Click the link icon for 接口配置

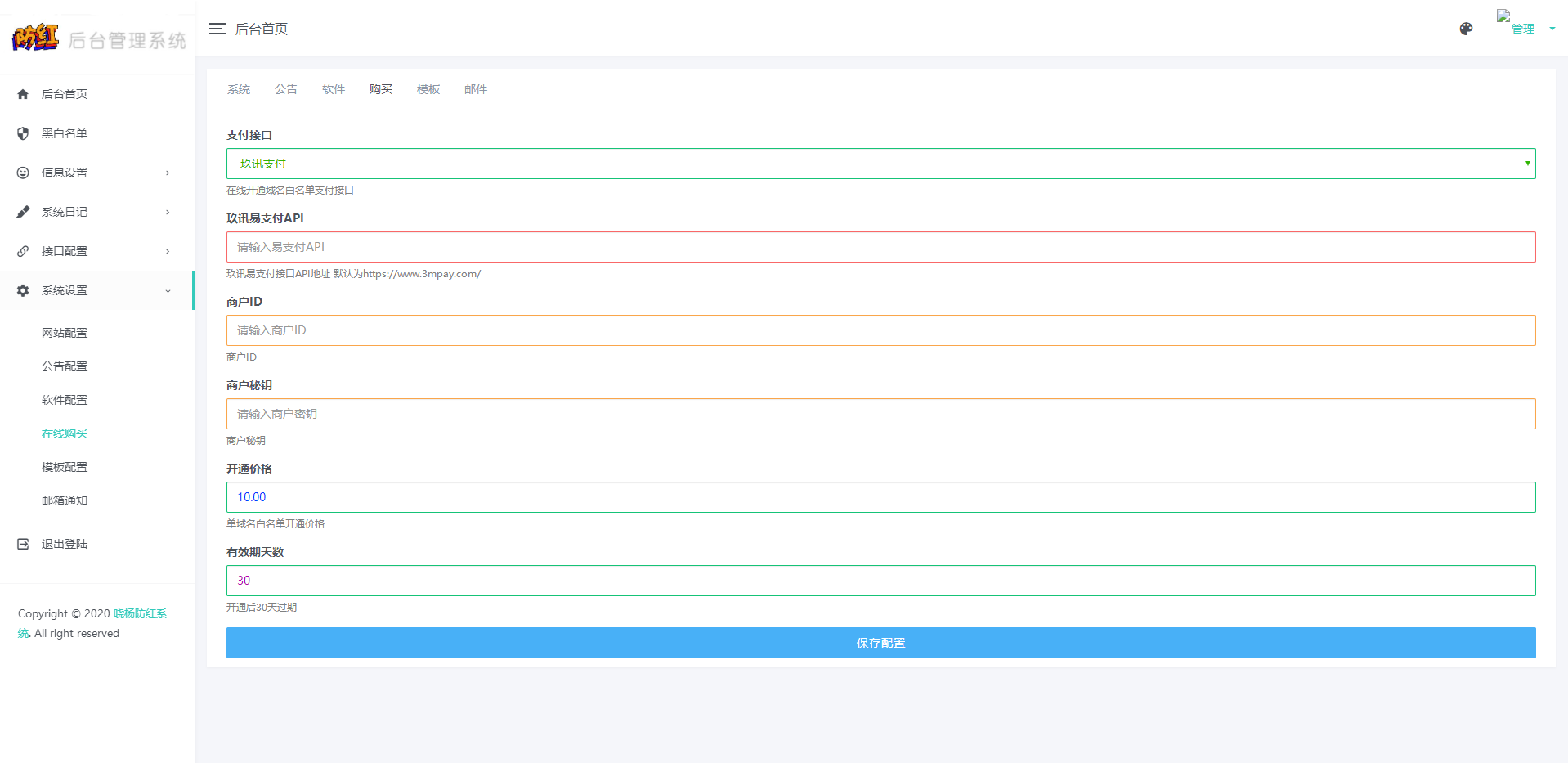[23, 251]
